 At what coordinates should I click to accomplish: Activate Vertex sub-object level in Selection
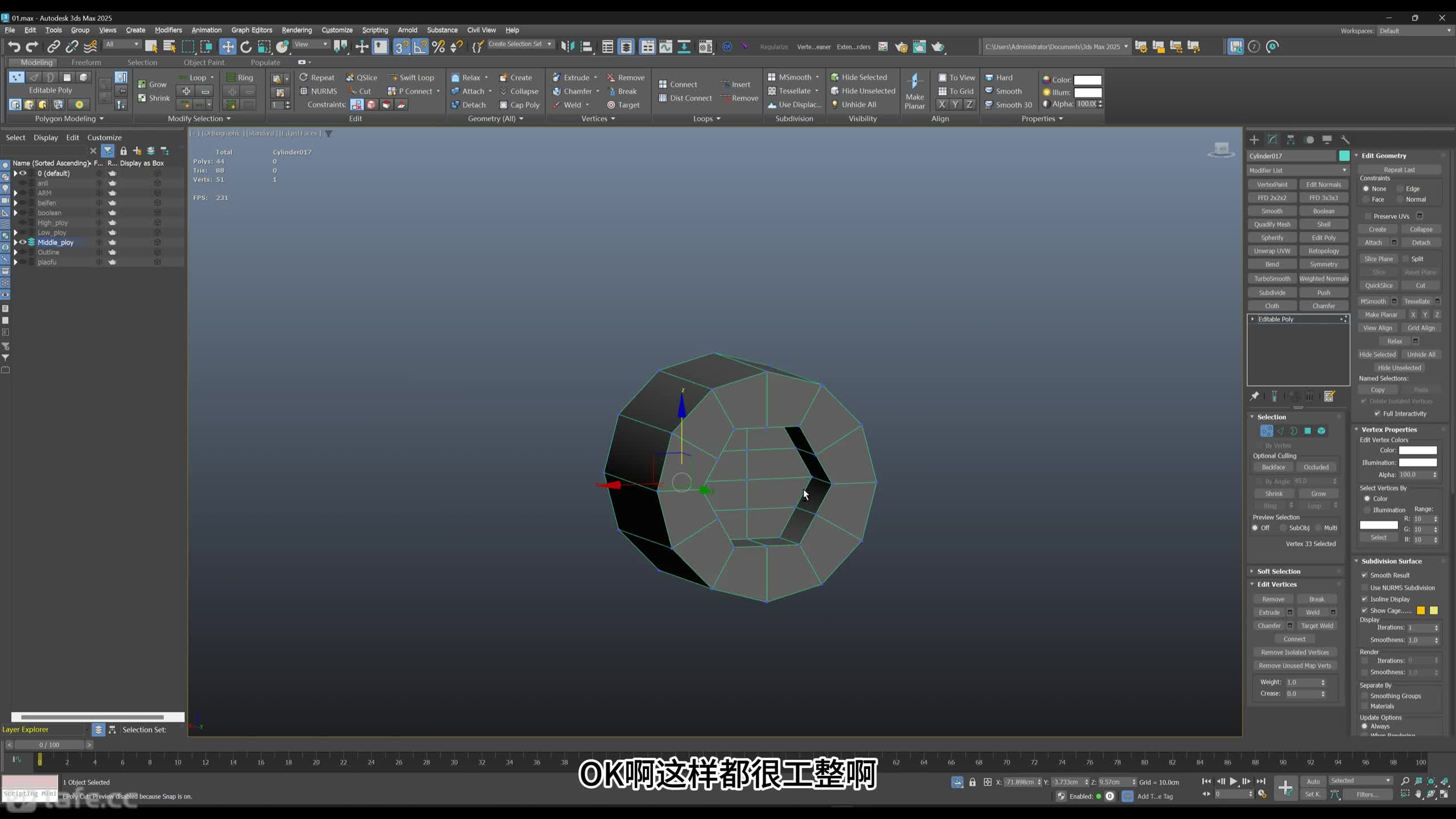[1266, 431]
